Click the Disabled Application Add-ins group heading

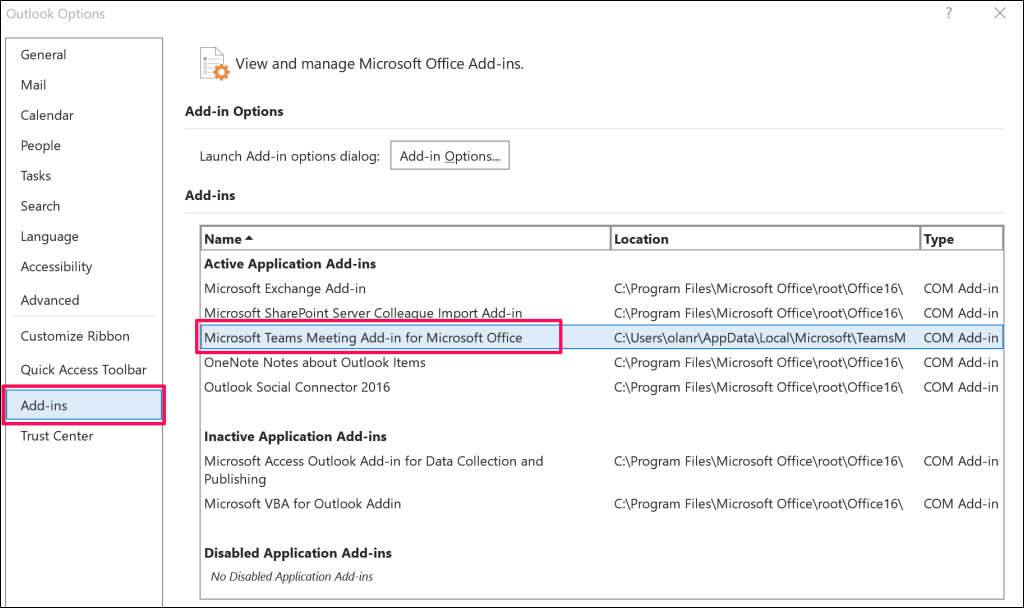[x=298, y=553]
